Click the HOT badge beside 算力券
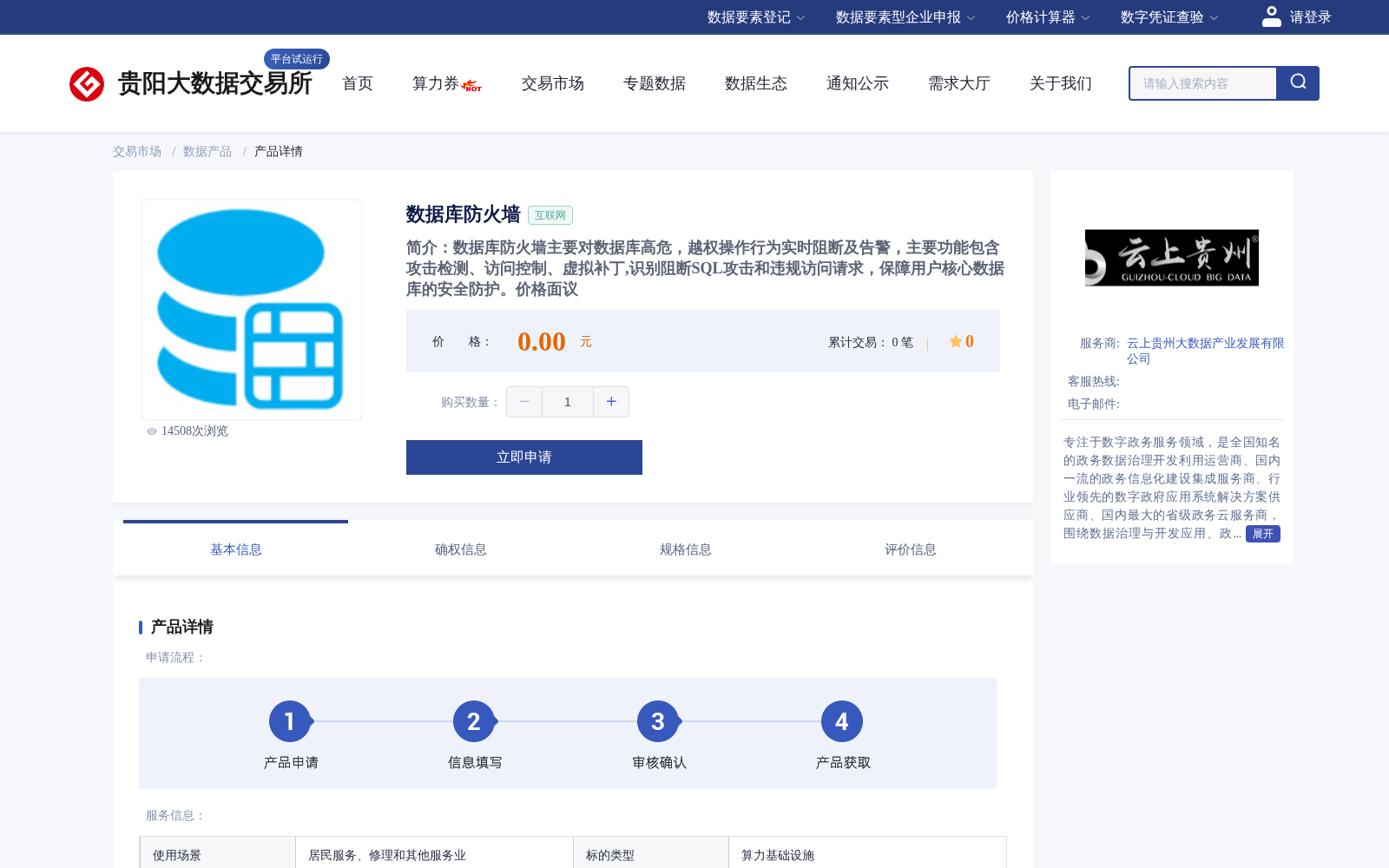The height and width of the screenshot is (868, 1389). 472,86
